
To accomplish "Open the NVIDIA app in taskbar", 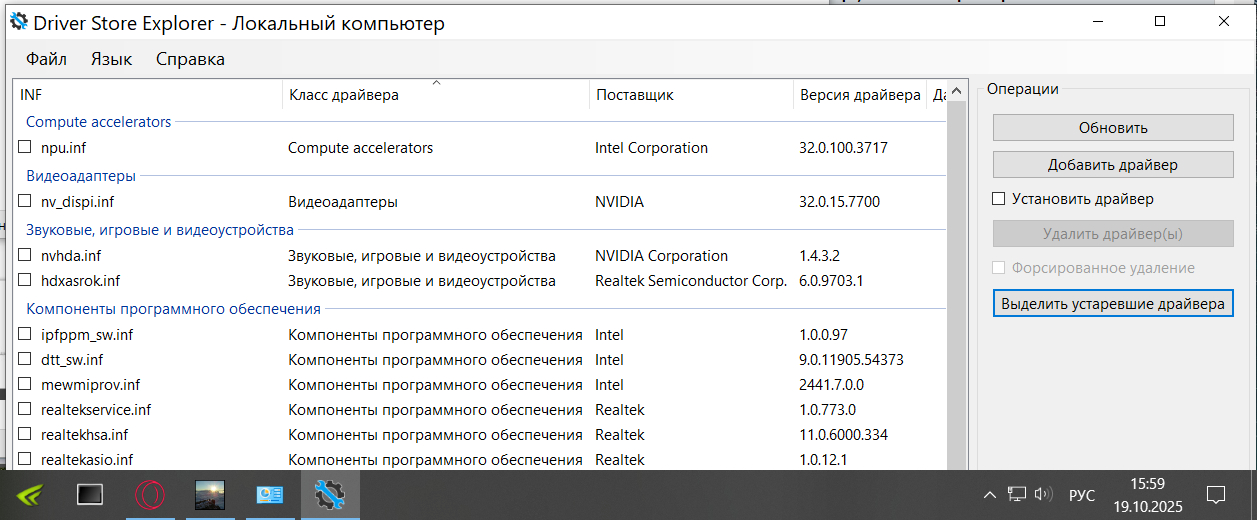I will point(29,494).
